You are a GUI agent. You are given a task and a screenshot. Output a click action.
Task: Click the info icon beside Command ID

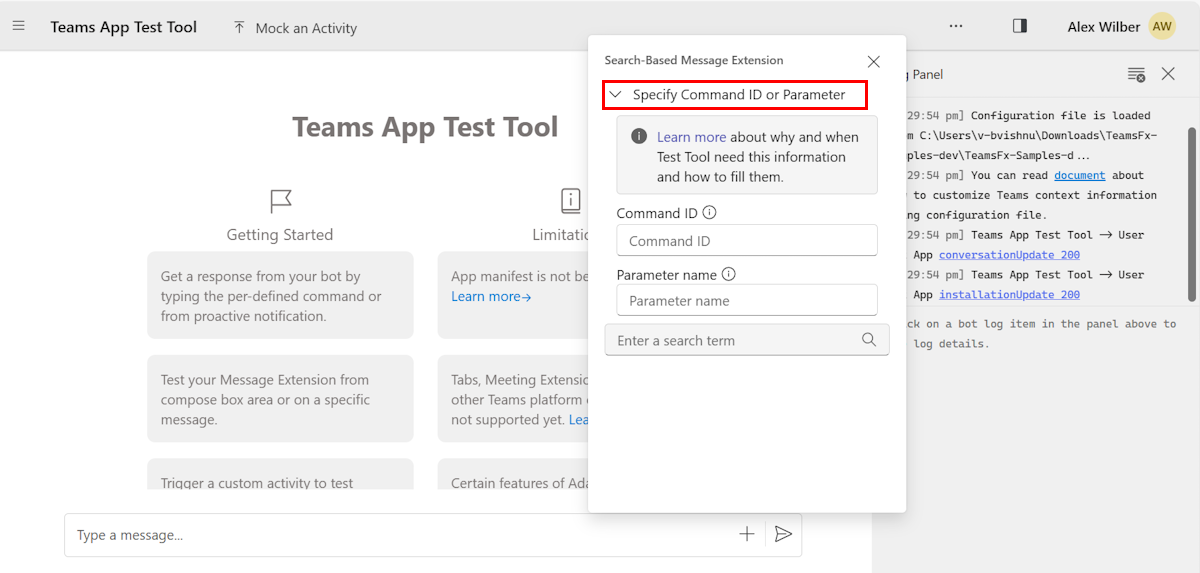(710, 213)
